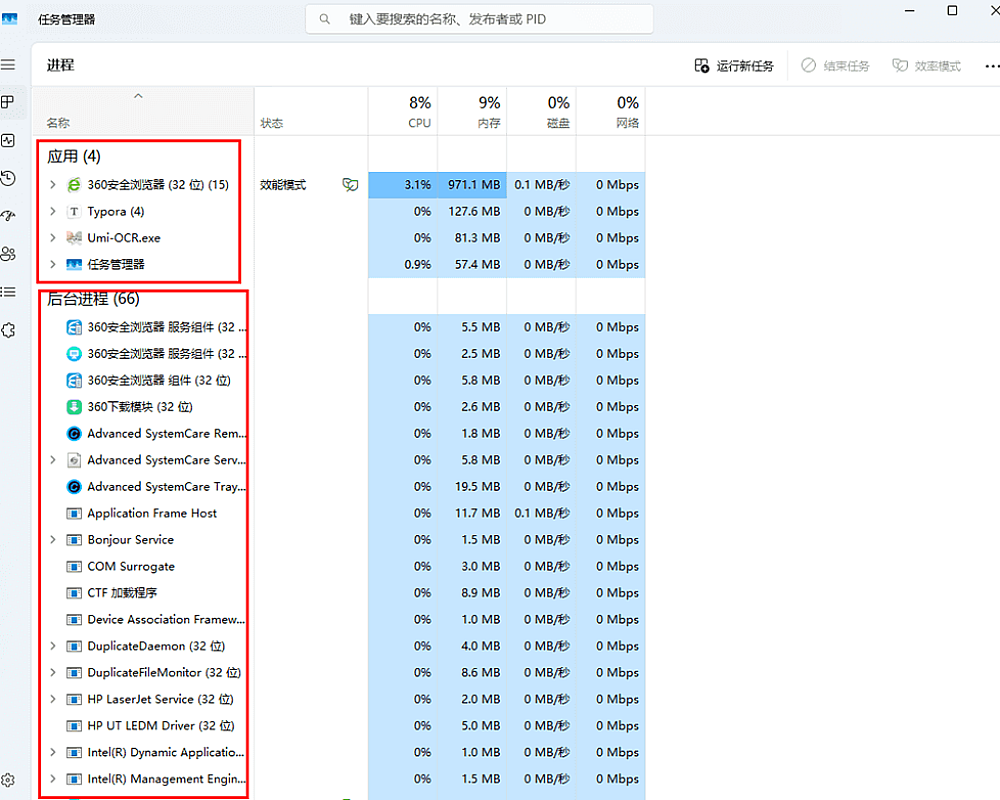Select the COM Surrogate process row
This screenshot has width=1000, height=800.
130,566
